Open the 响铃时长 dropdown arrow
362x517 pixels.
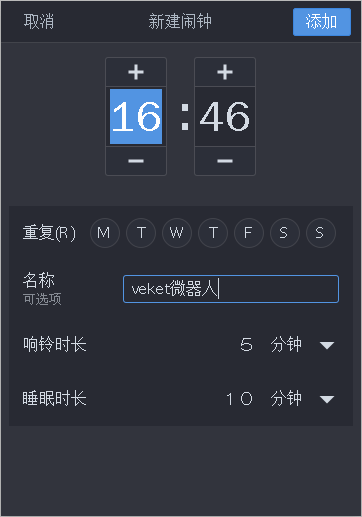pos(327,345)
